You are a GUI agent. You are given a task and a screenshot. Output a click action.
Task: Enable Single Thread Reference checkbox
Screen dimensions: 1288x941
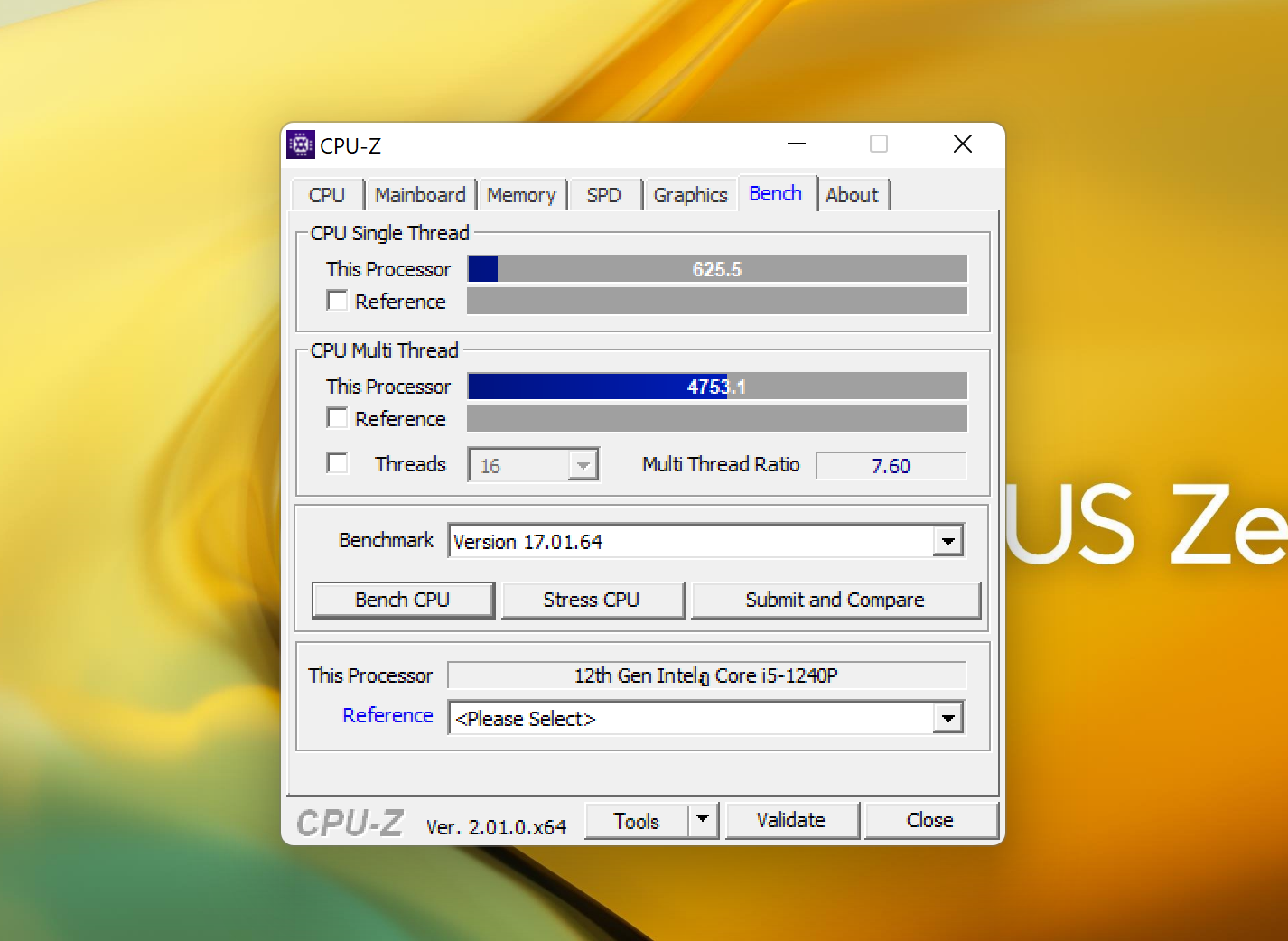point(337,301)
